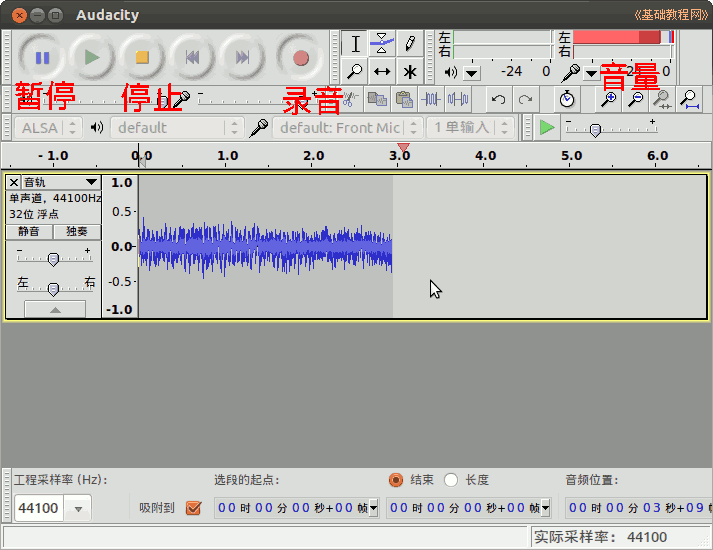
Task: Select the Multi-tool asterisk mode
Action: coord(409,71)
